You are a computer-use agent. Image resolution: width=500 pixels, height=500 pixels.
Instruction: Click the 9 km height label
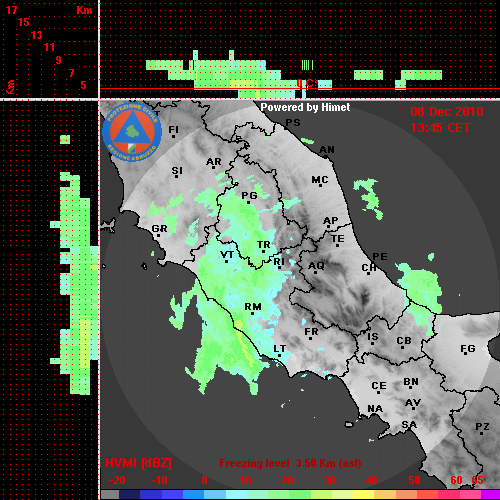(59, 60)
